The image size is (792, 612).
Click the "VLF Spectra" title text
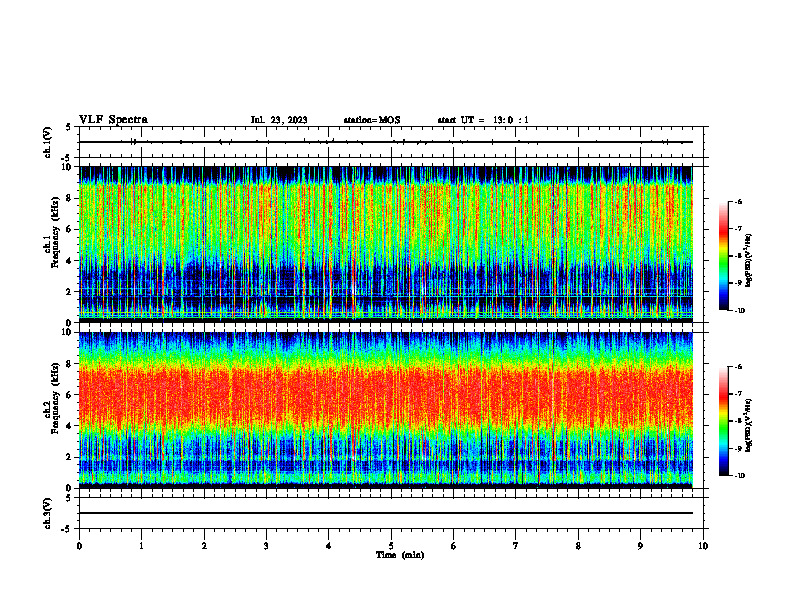[113, 120]
